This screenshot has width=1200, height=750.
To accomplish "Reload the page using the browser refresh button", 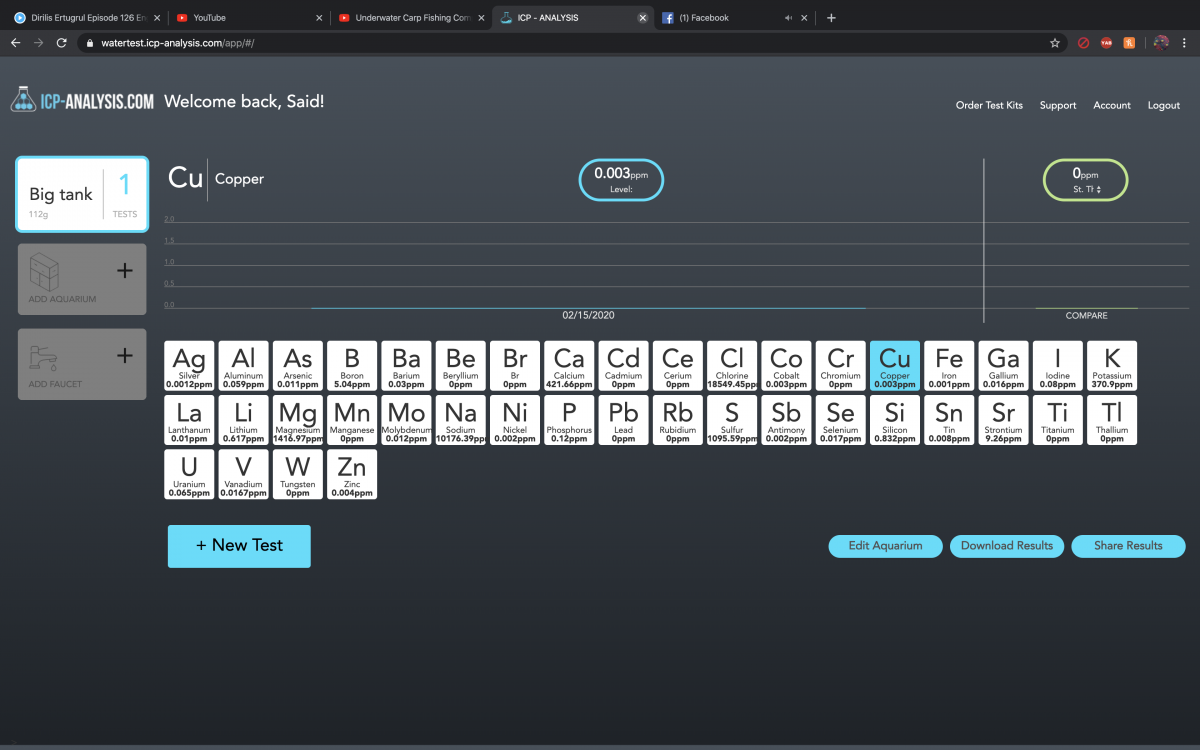I will [62, 43].
